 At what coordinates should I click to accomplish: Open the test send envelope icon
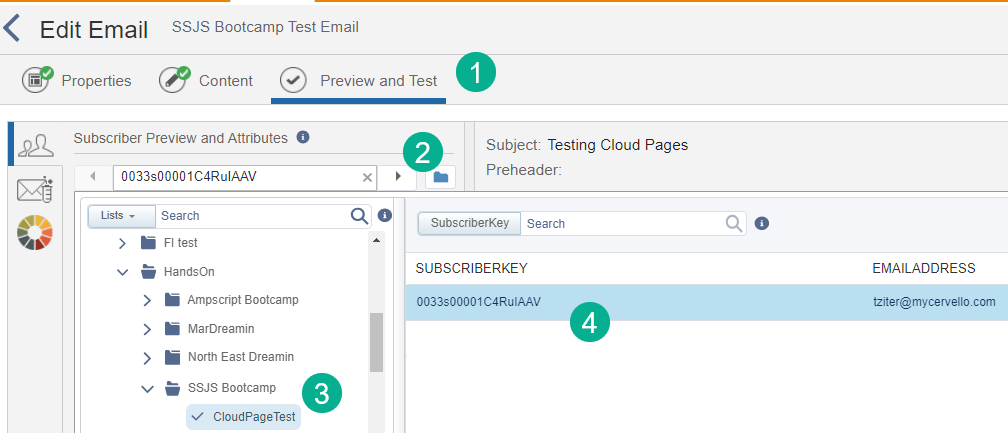[x=35, y=190]
